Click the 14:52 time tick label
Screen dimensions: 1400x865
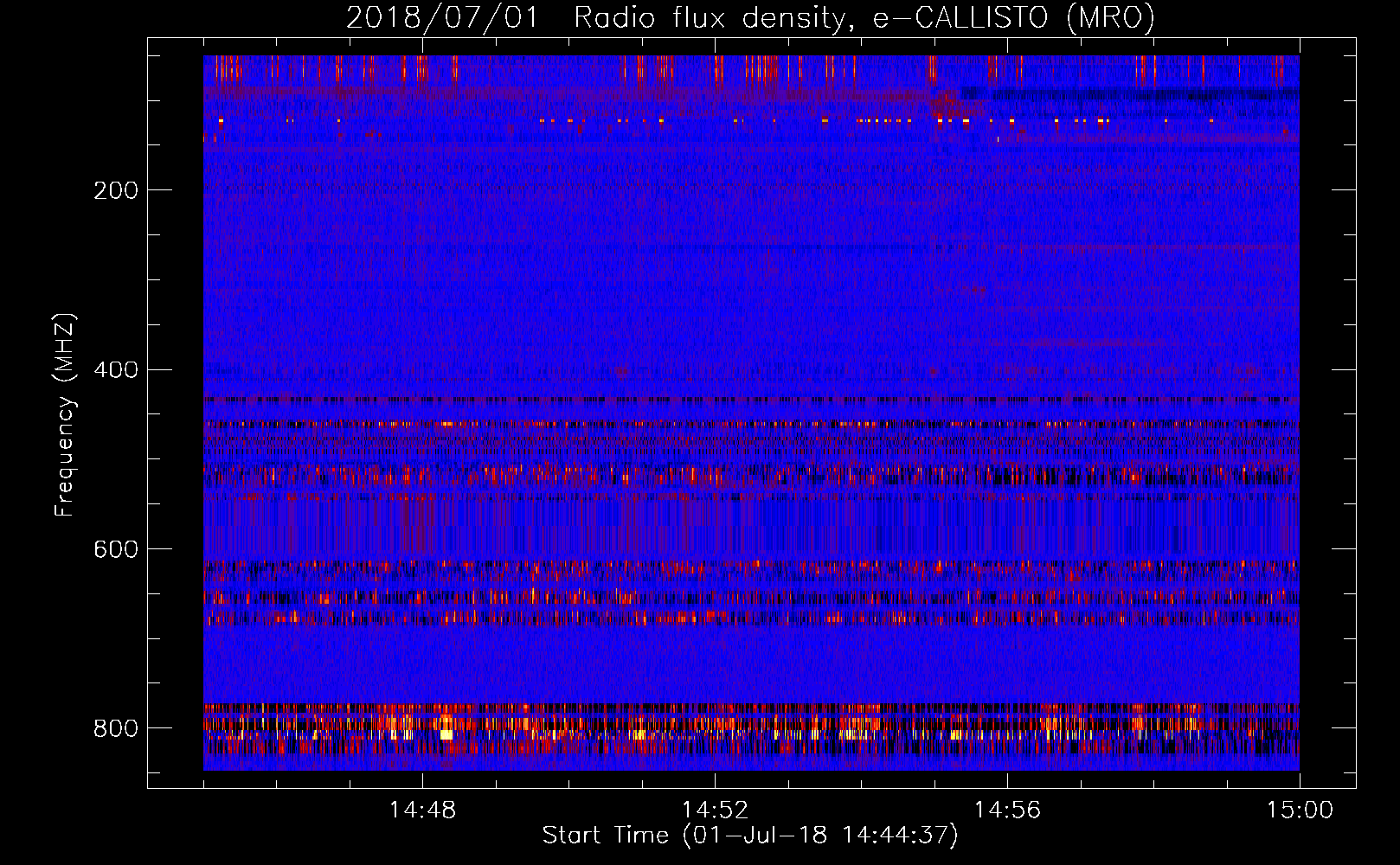pos(715,811)
